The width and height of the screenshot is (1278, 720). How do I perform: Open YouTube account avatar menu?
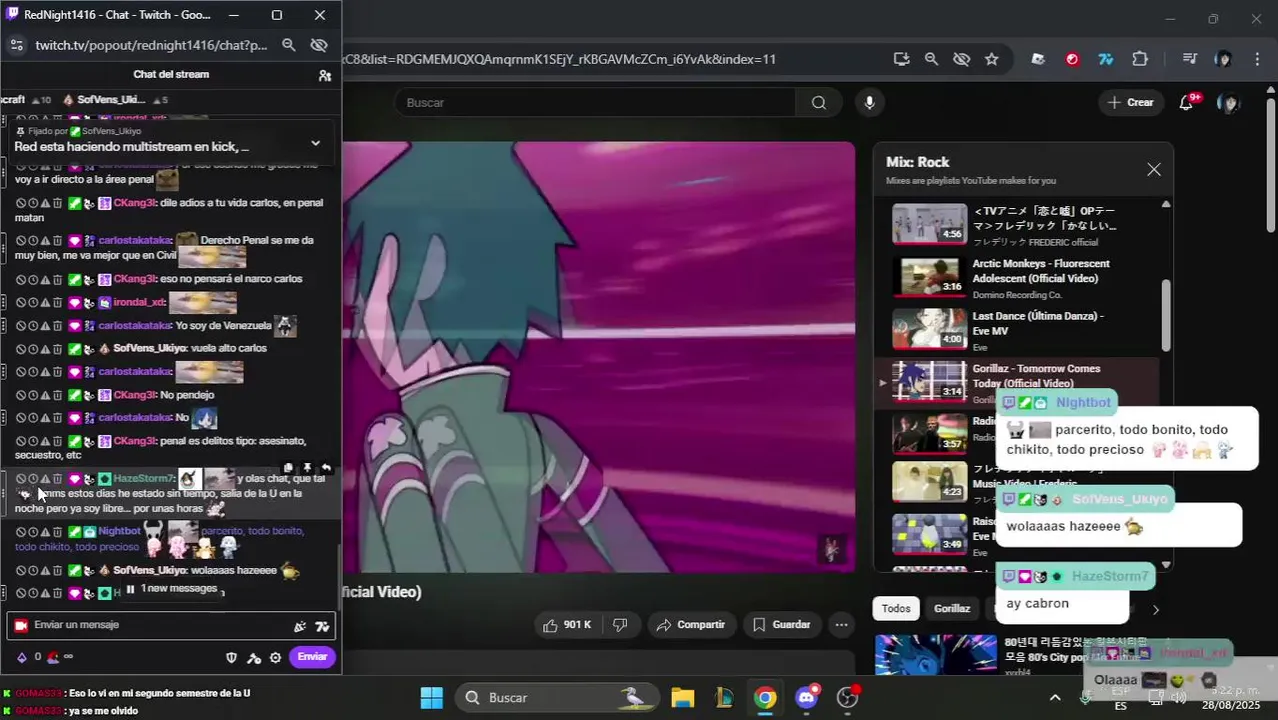[1229, 103]
